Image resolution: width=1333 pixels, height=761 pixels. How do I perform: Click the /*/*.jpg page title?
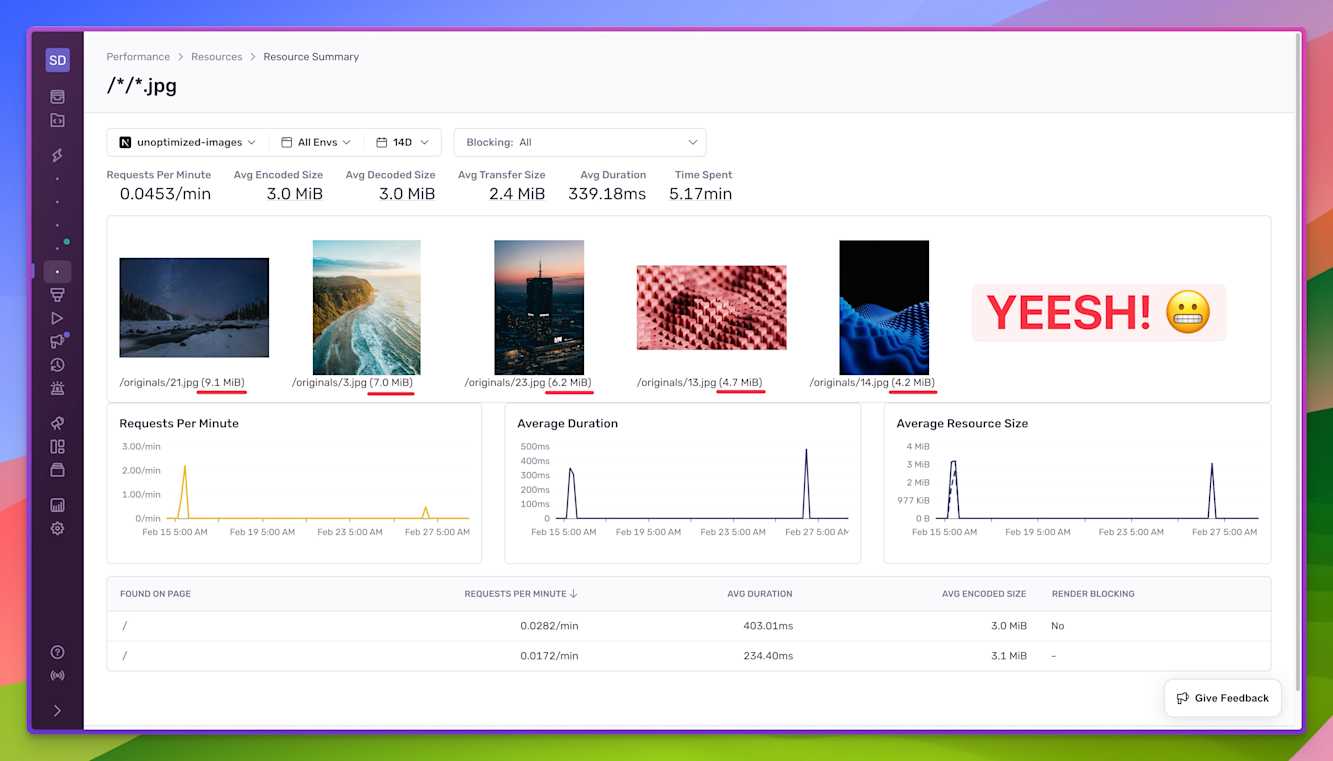[142, 86]
